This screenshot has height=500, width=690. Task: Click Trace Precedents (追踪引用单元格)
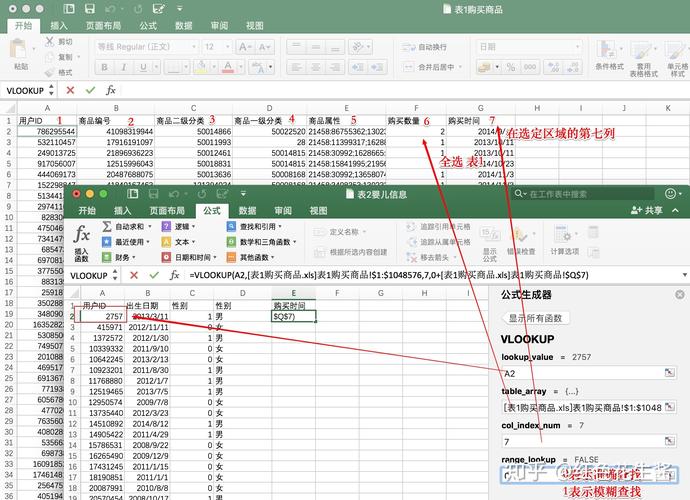tap(438, 227)
